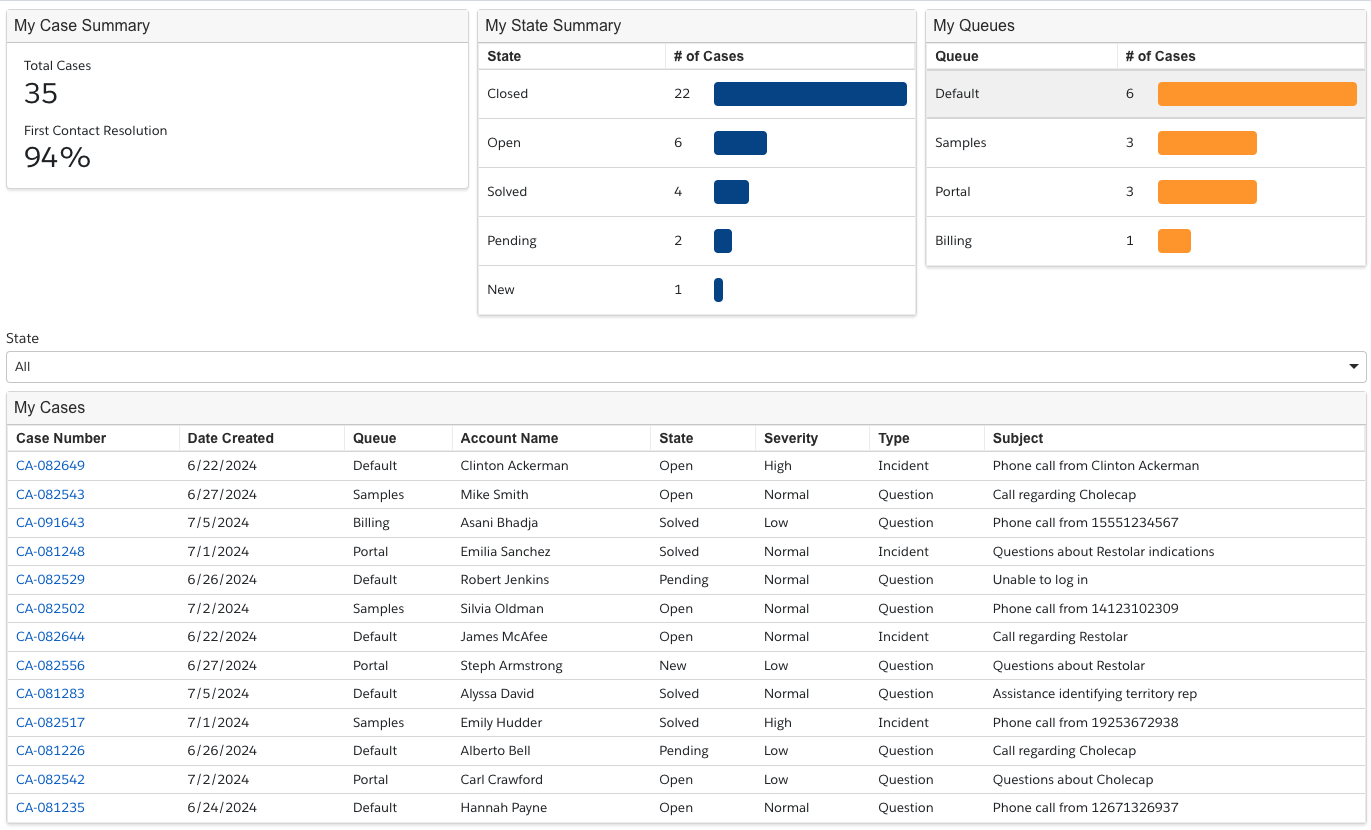Open the State filter dropdown

click(685, 367)
